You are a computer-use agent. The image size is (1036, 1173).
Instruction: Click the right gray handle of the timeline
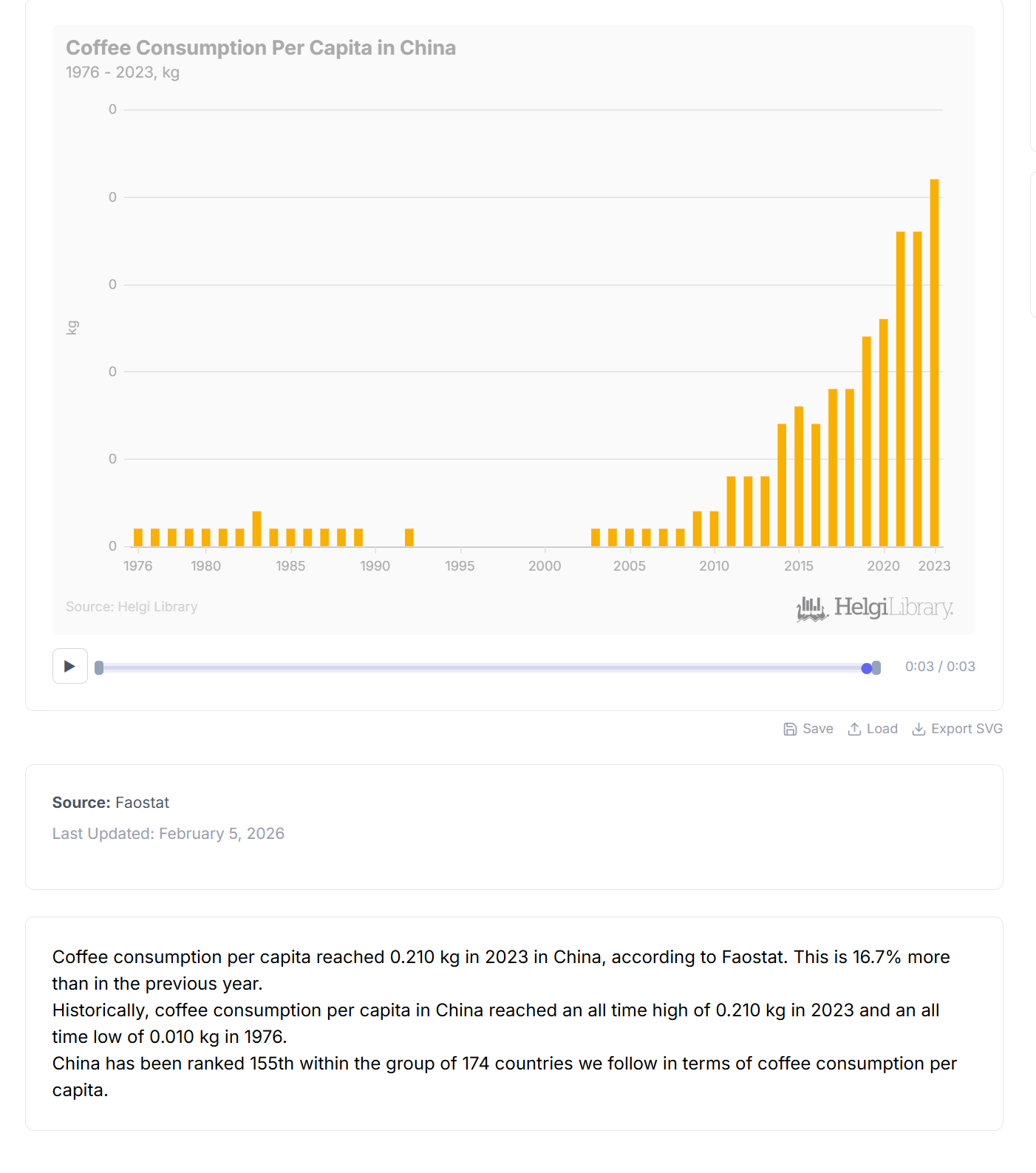point(876,668)
